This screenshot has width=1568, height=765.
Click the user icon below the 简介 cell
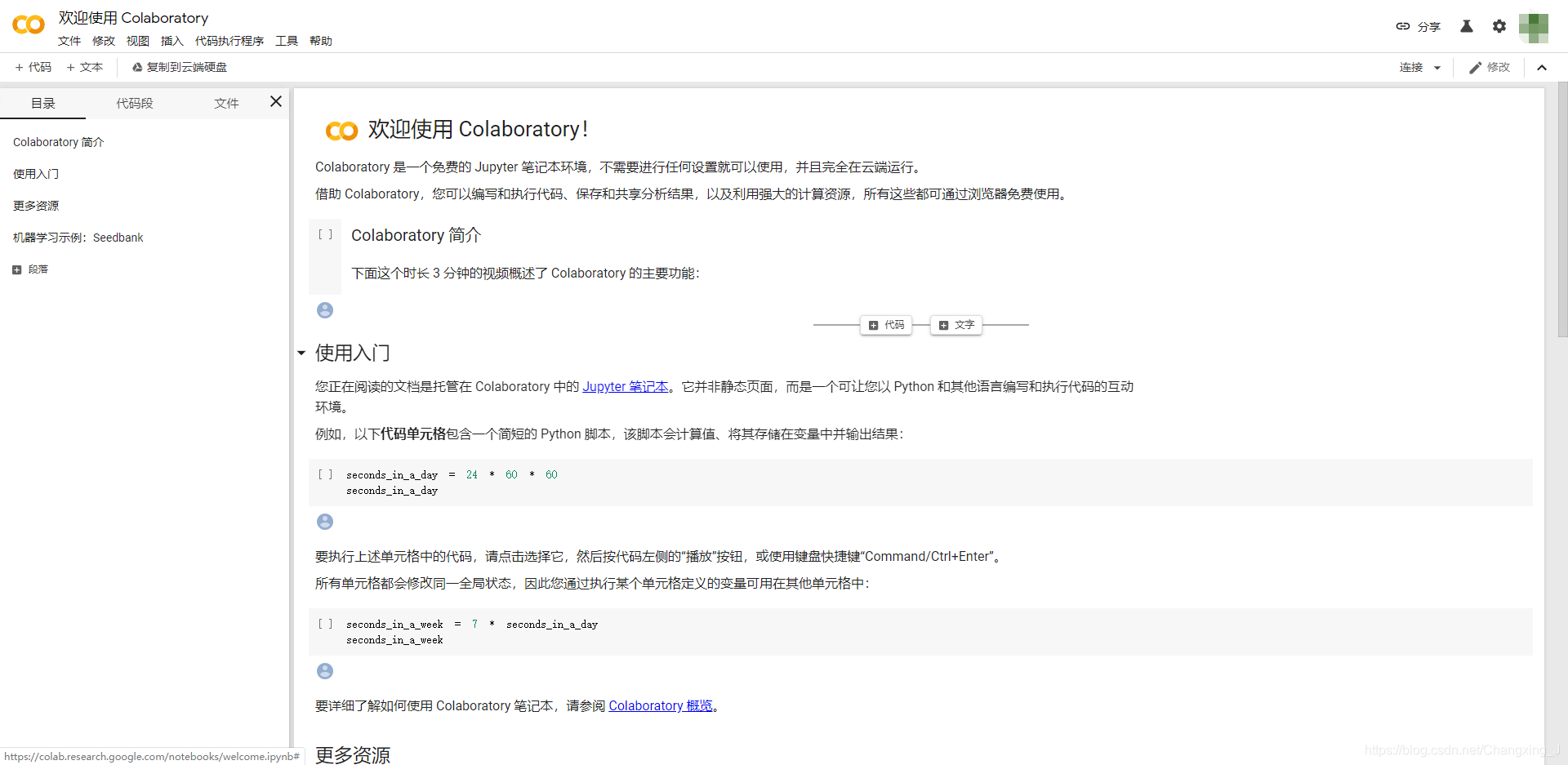(325, 310)
